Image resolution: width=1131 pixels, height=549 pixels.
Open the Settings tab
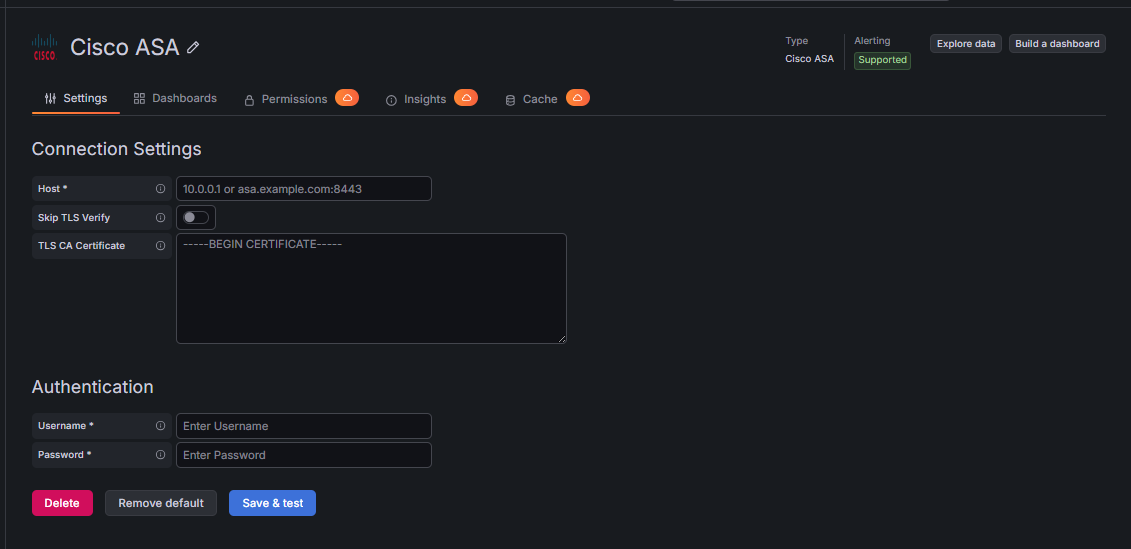click(x=76, y=98)
